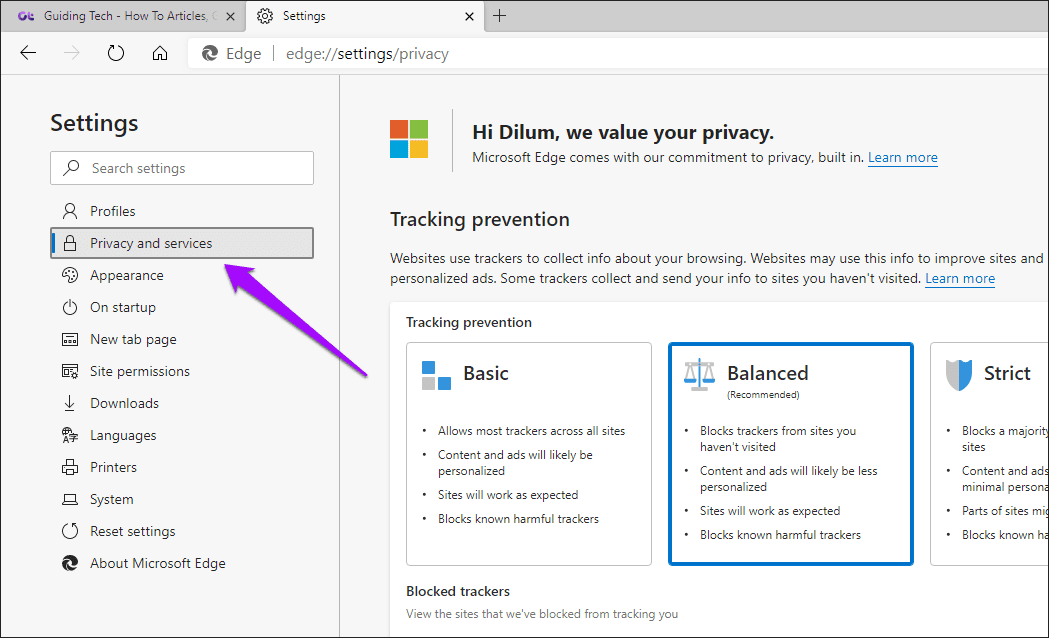The width and height of the screenshot is (1049, 638).
Task: Follow Learn more link about trackers
Action: tap(959, 279)
